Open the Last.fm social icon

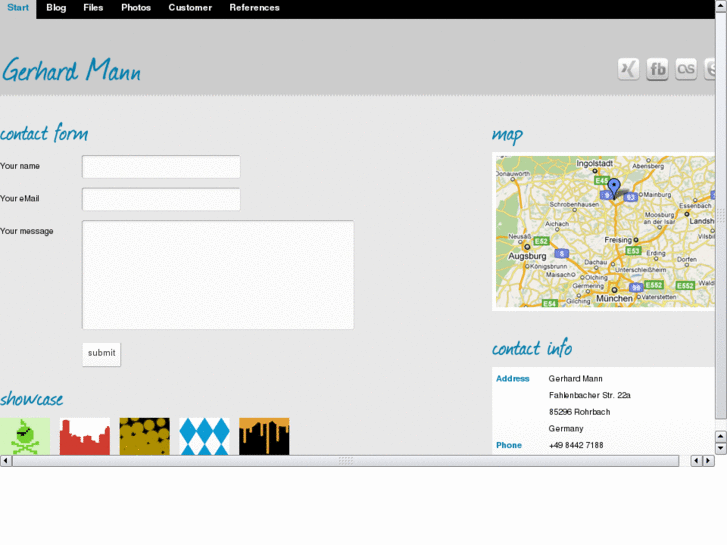[x=686, y=70]
